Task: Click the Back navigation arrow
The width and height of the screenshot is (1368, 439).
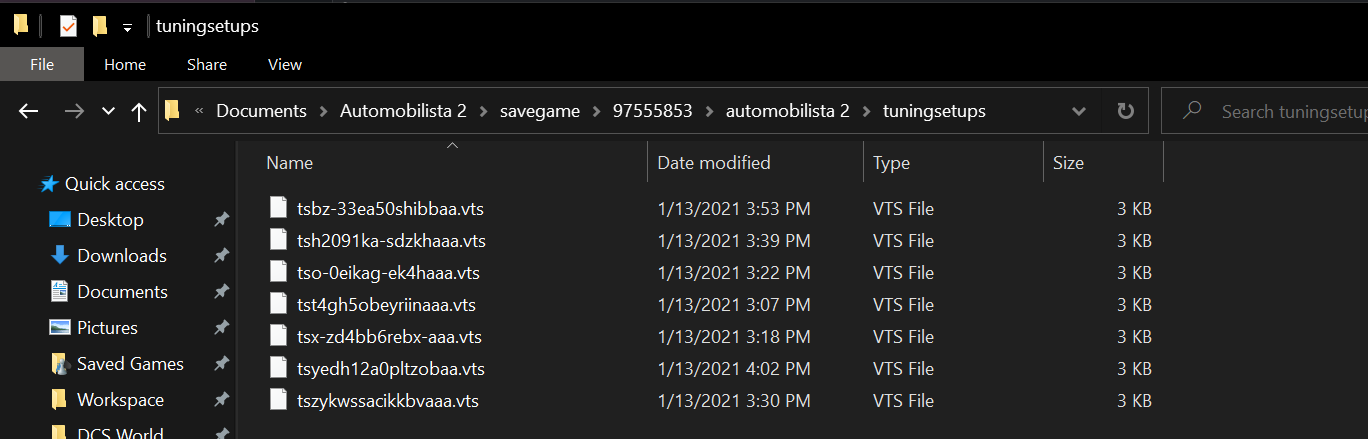Action: [x=28, y=111]
